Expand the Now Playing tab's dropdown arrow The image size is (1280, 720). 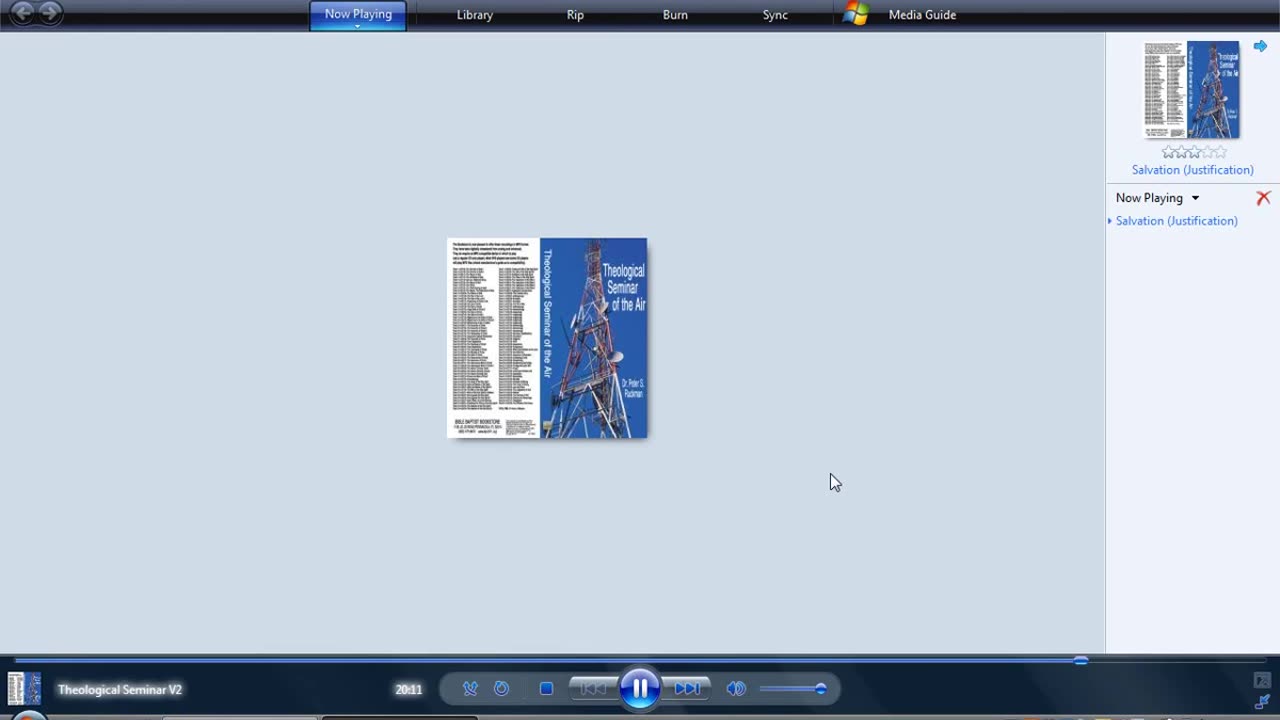[358, 26]
